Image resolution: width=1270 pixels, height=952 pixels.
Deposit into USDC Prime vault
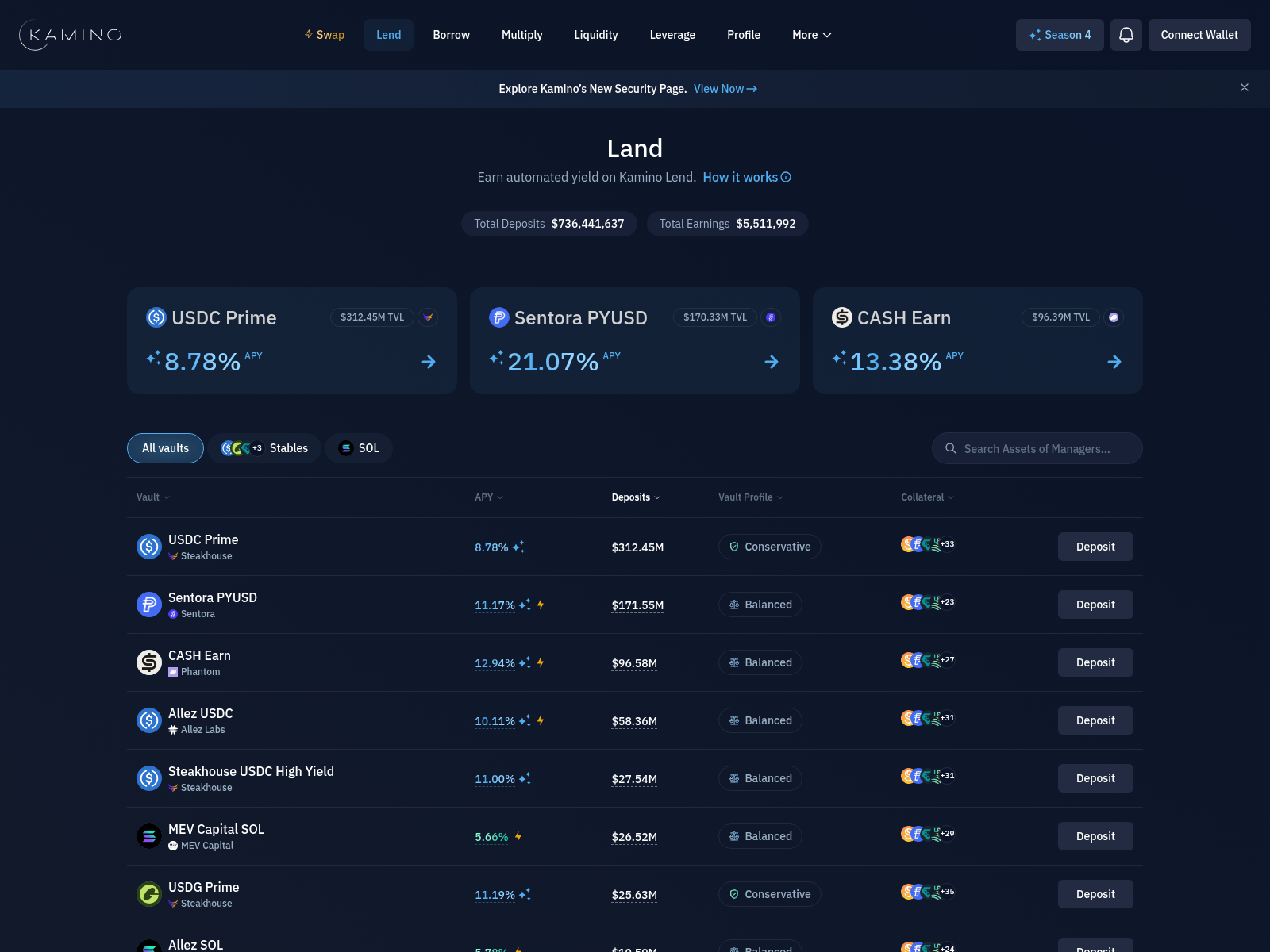[1095, 547]
